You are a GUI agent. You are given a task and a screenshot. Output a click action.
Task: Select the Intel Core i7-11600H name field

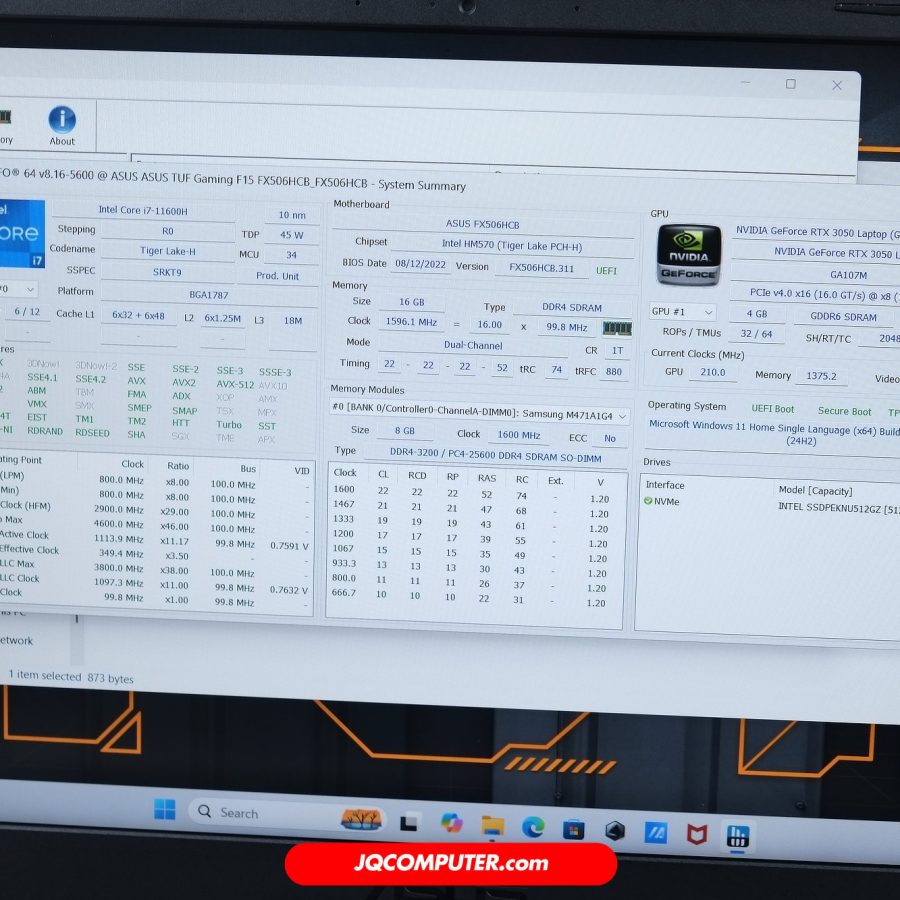click(143, 211)
